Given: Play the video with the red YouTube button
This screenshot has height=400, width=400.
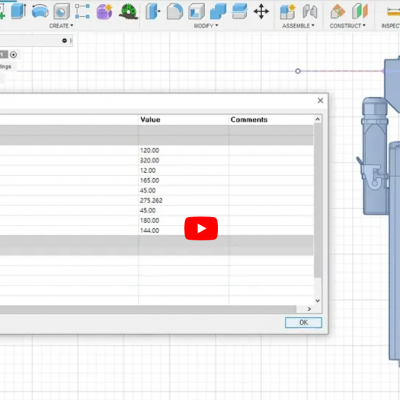Looking at the screenshot, I should 201,228.
